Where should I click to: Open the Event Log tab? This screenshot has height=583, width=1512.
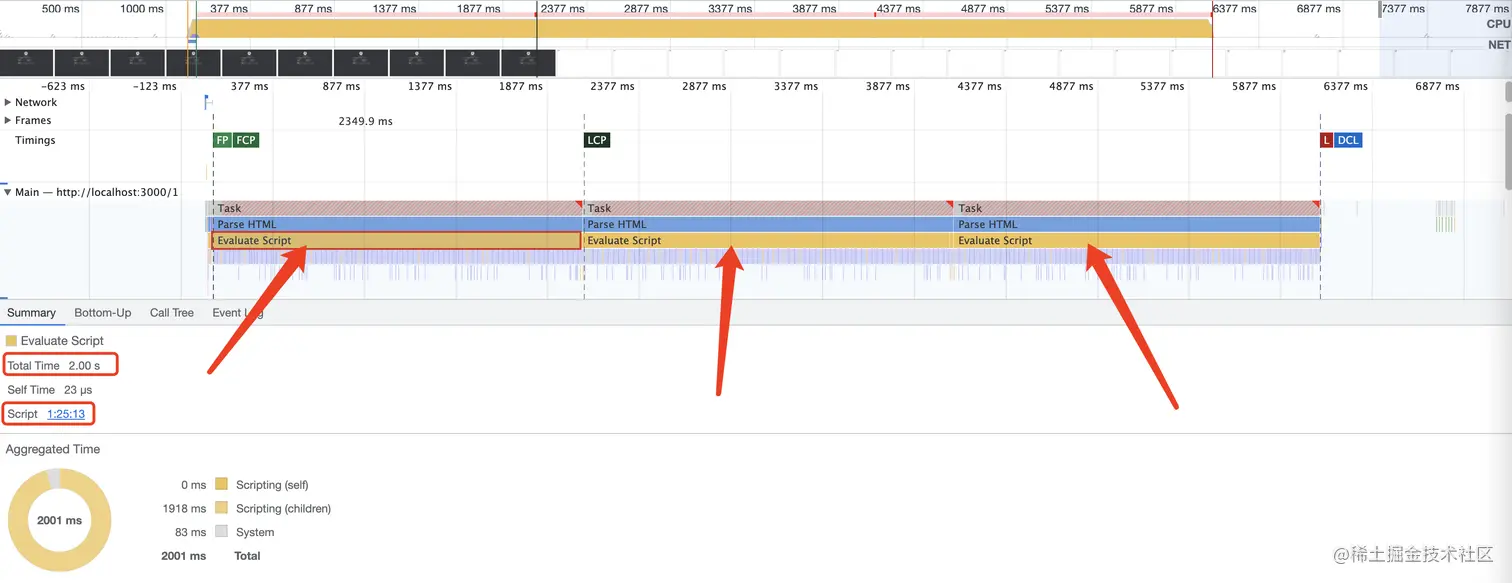[238, 313]
